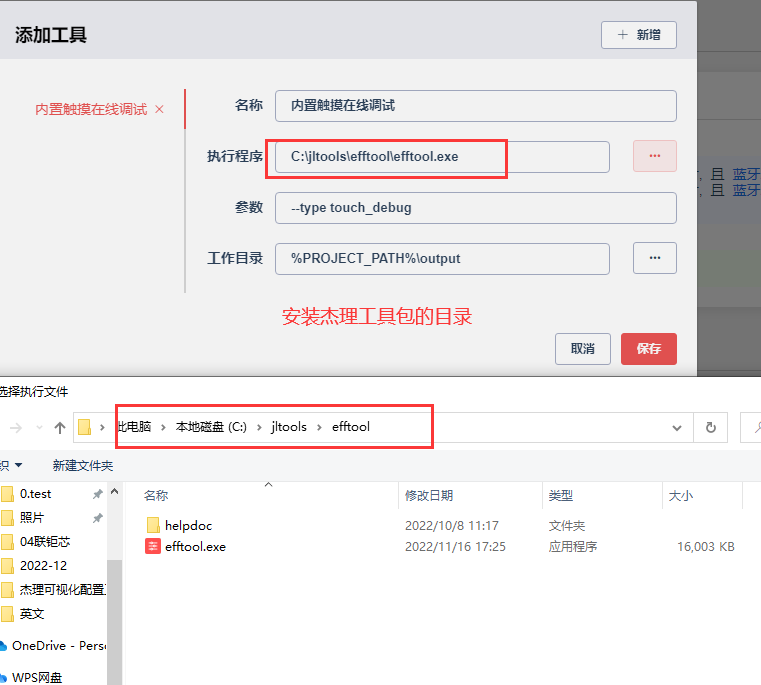Click the 0.test folder icon in sidebar
The image size is (761, 685).
click(x=7, y=494)
